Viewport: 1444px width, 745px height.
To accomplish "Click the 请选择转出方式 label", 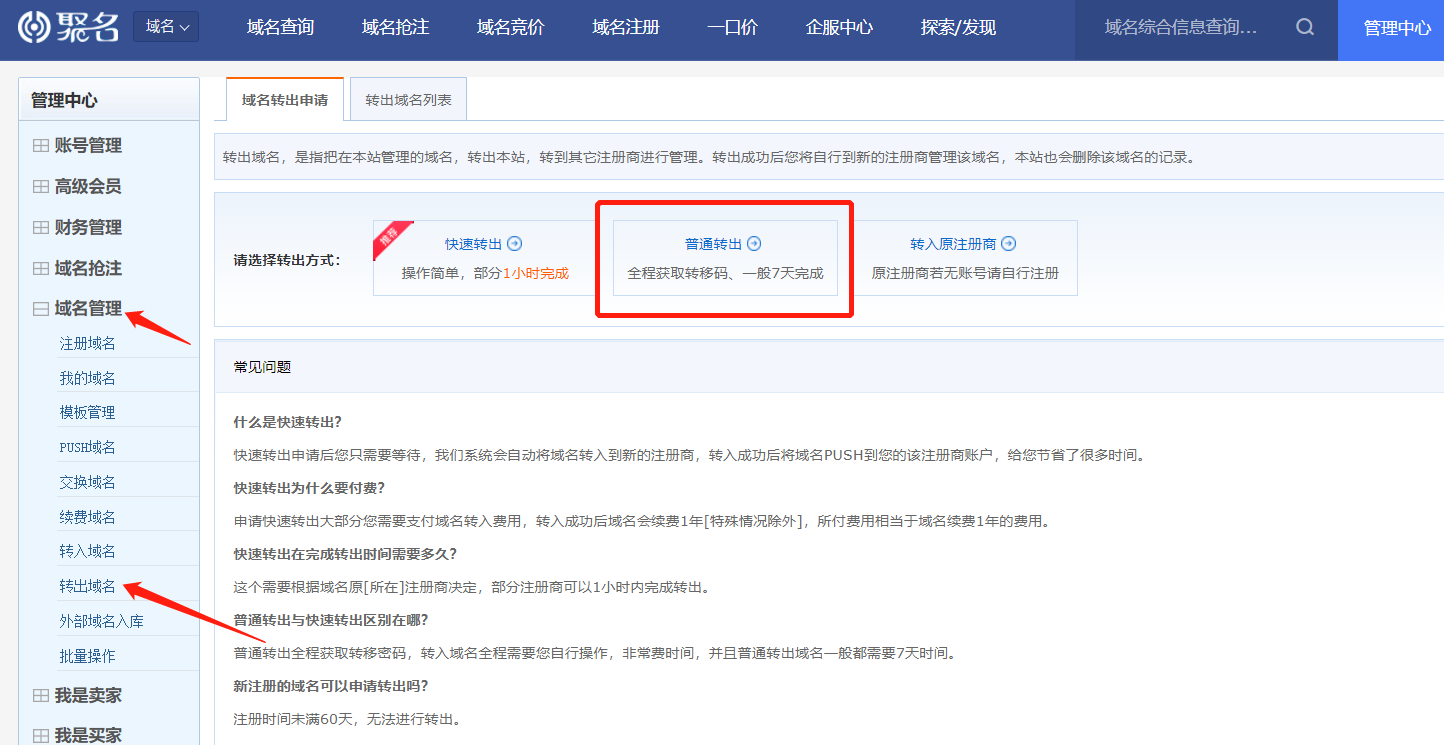I will 287,260.
